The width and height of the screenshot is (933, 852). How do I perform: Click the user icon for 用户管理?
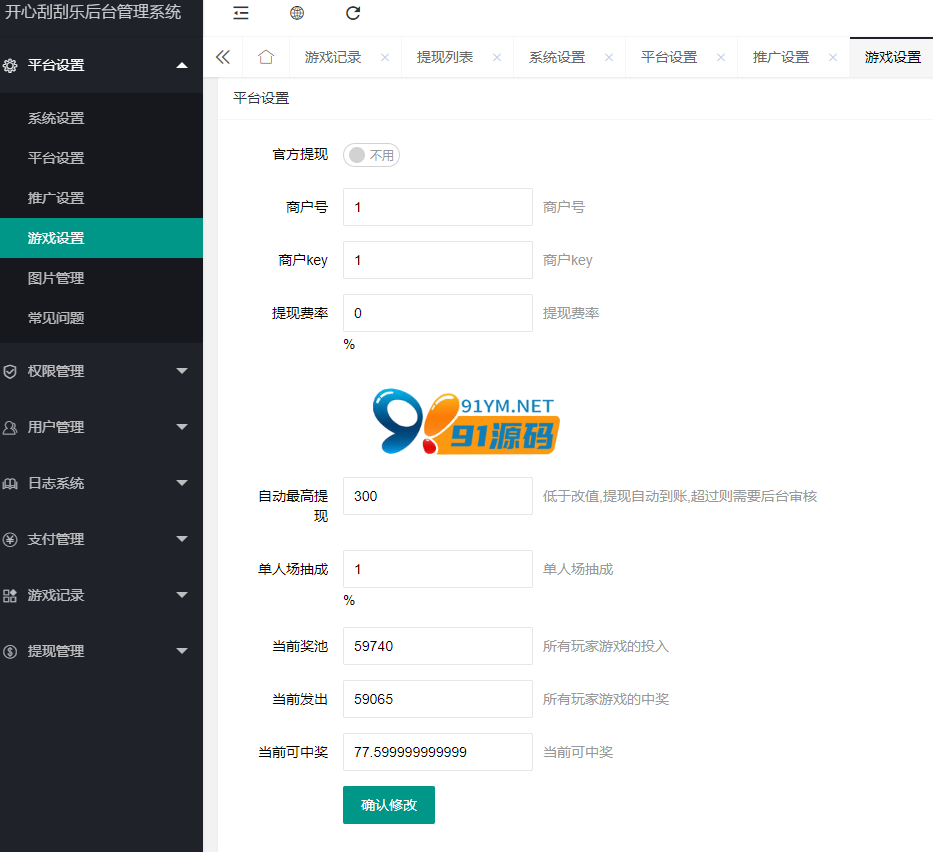coord(10,428)
